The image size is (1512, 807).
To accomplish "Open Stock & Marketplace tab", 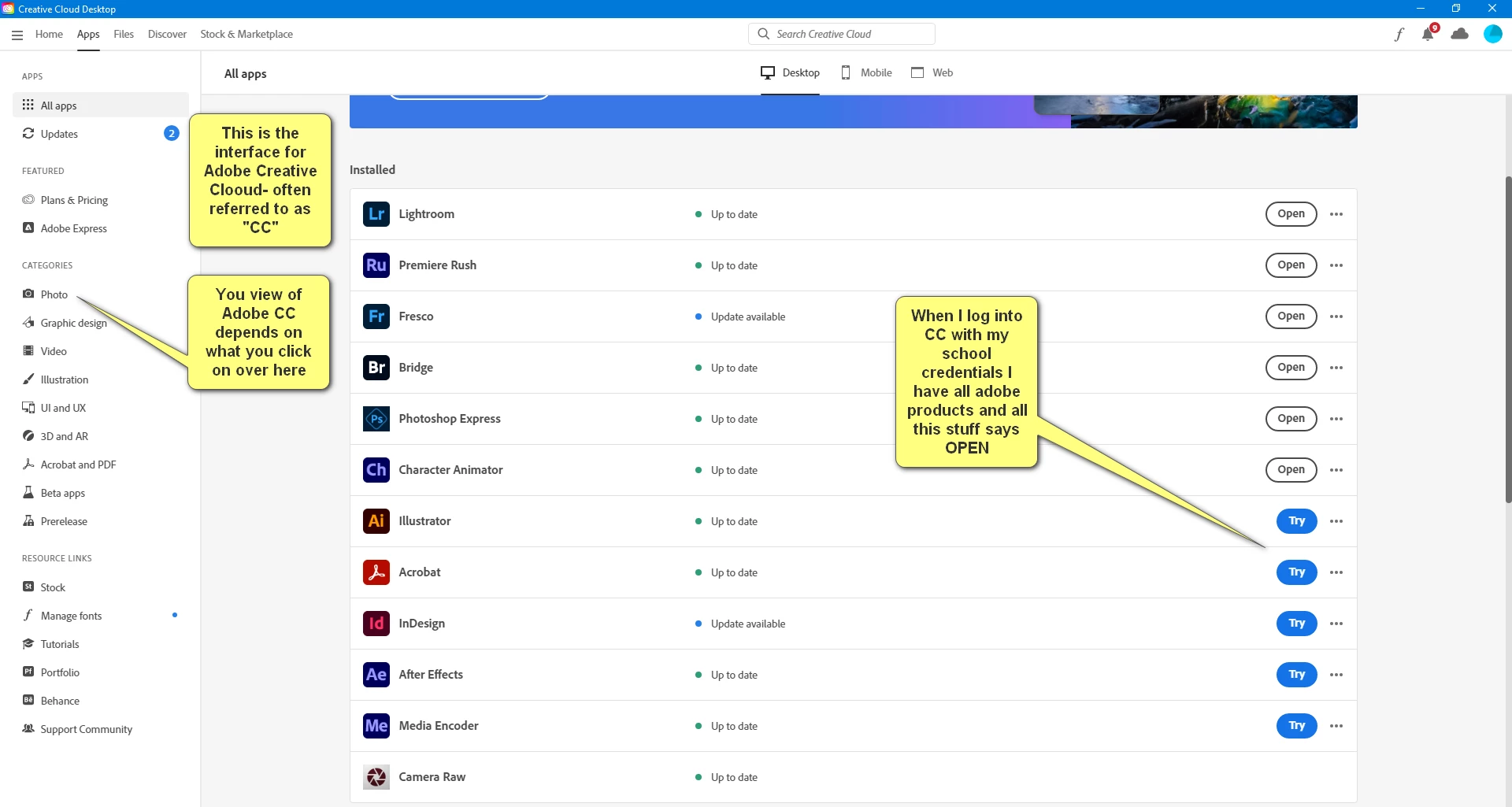I will click(246, 34).
